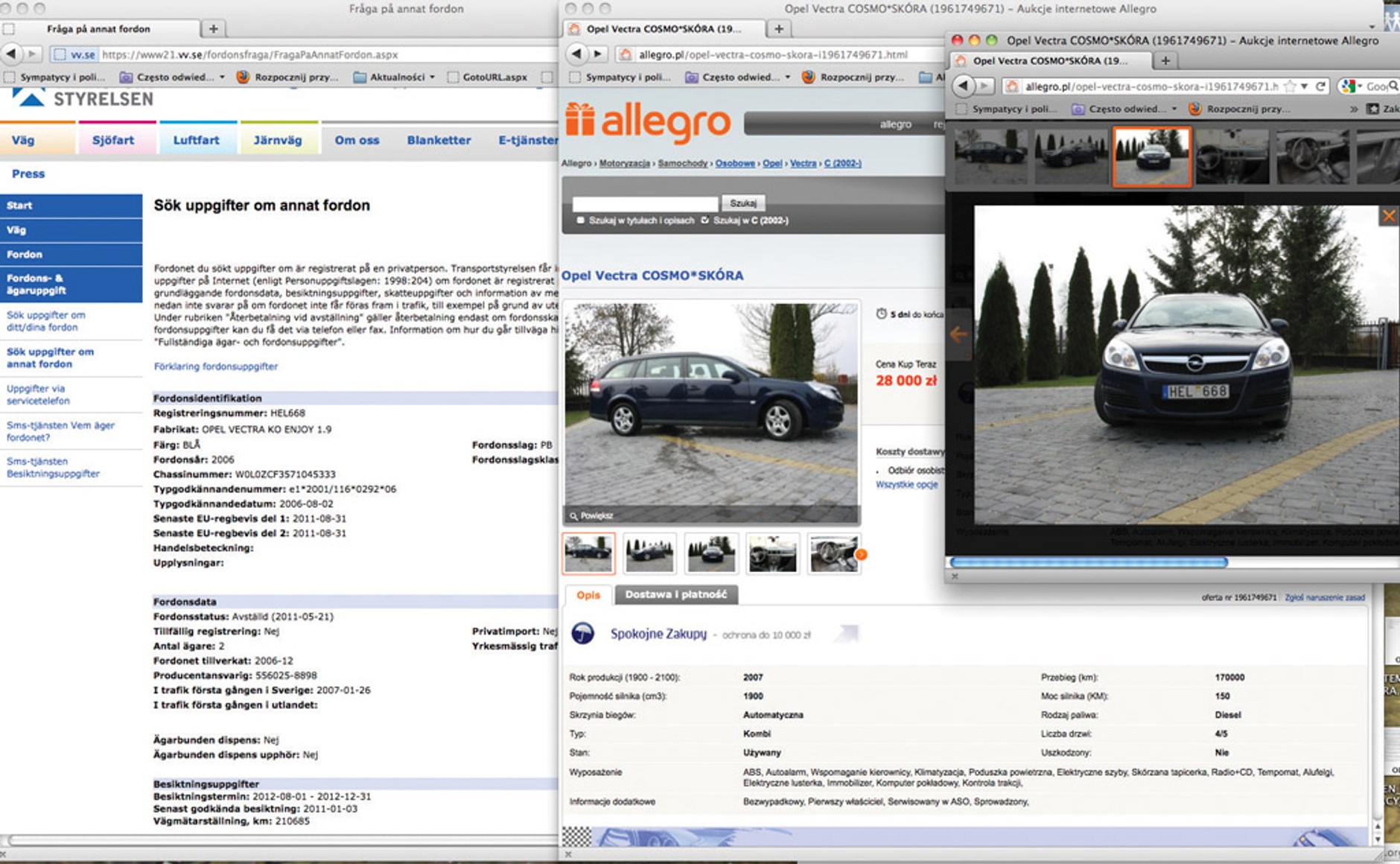Expand 'Aktualności' bookmarks folder dropdown
Viewport: 1400px width, 864px height.
click(x=432, y=77)
